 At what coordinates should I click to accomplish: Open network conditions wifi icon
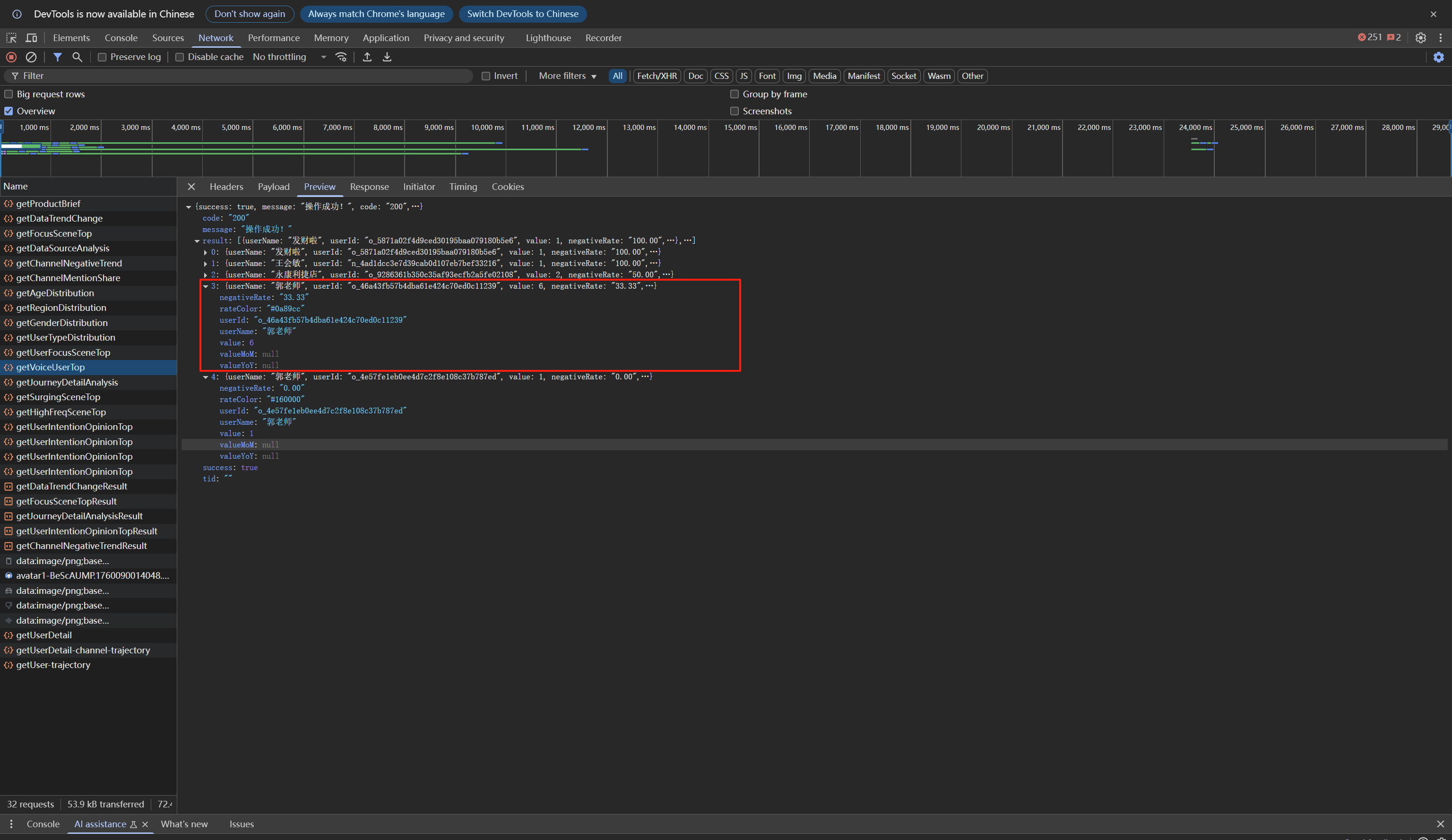tap(341, 57)
